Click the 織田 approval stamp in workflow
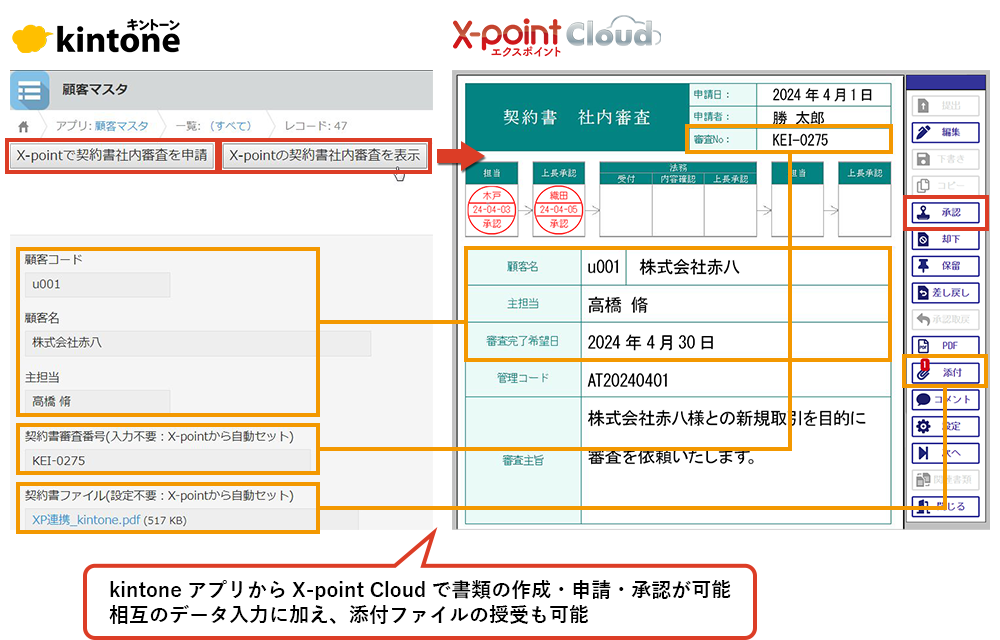Screen dimensions: 1000x640 (x=556, y=210)
